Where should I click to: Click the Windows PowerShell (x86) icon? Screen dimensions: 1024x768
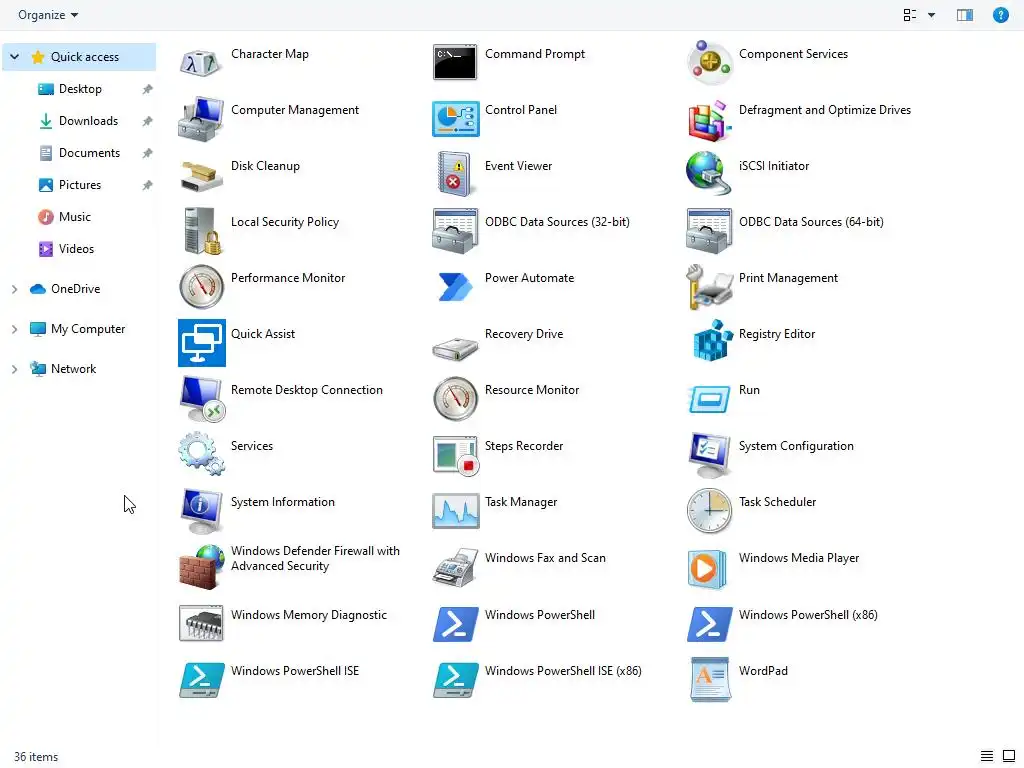(x=709, y=624)
